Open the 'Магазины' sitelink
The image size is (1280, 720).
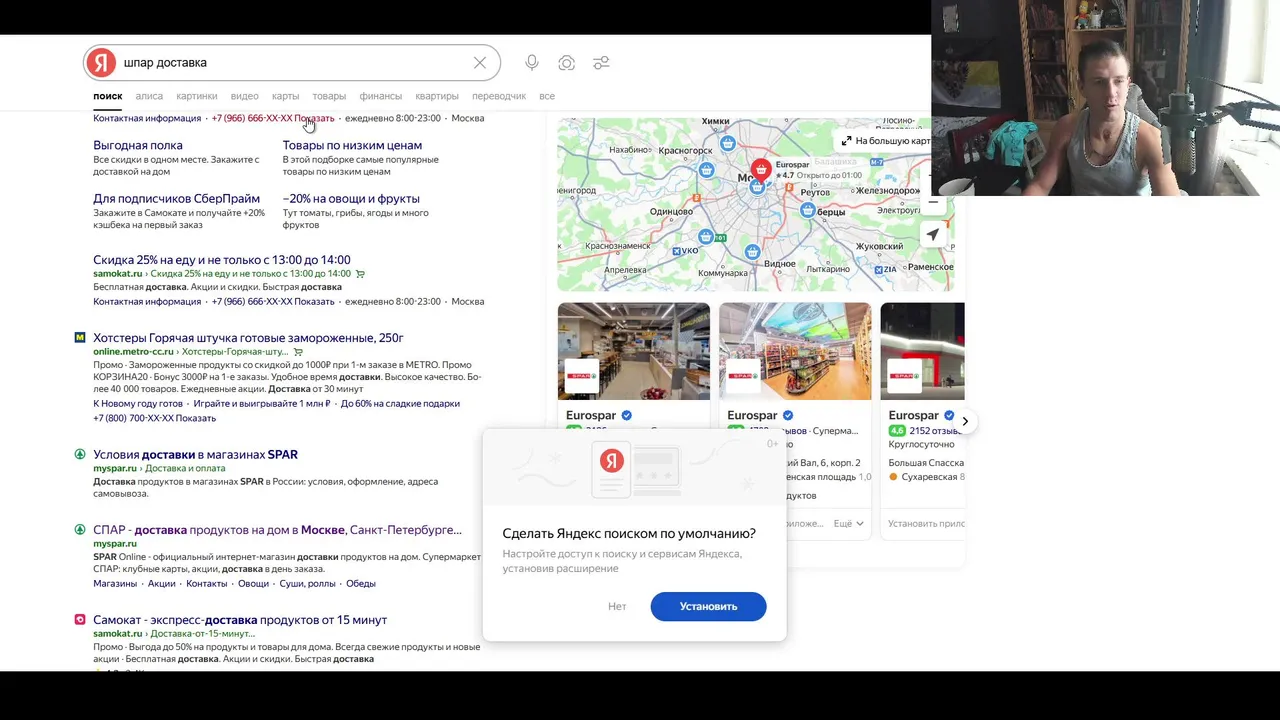[x=115, y=584]
